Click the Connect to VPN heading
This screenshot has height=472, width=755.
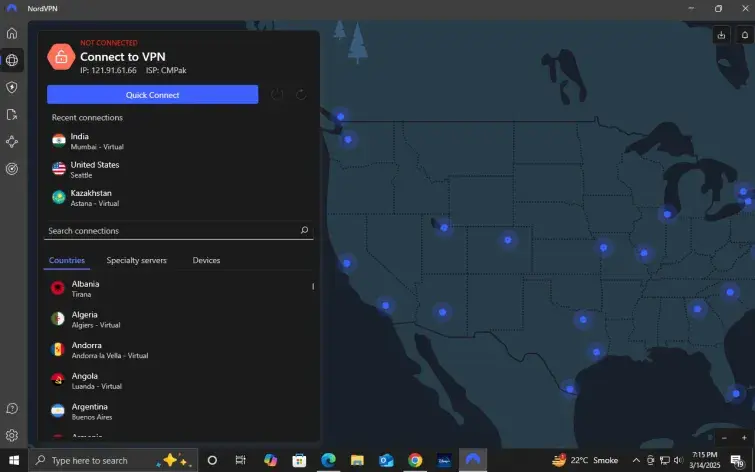pos(123,57)
